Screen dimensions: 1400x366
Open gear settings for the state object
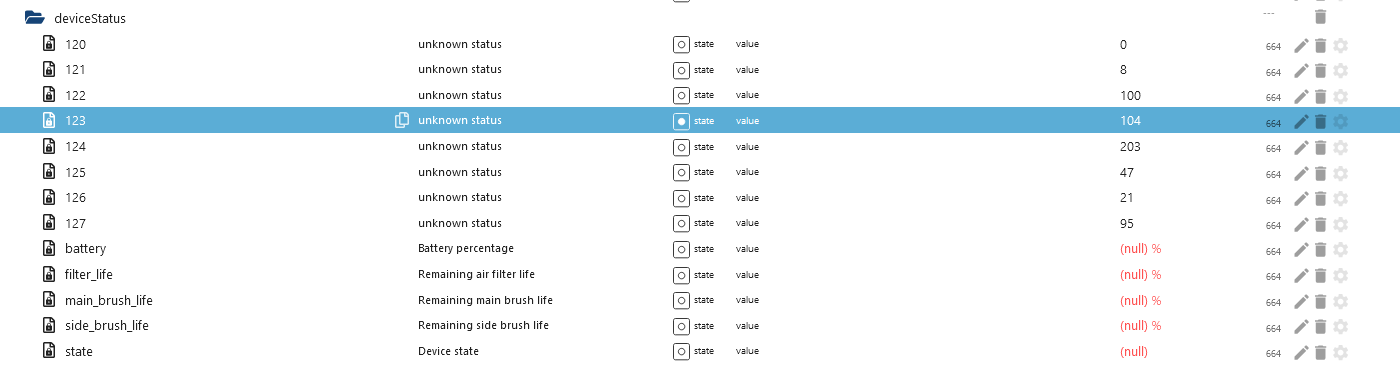(1340, 352)
